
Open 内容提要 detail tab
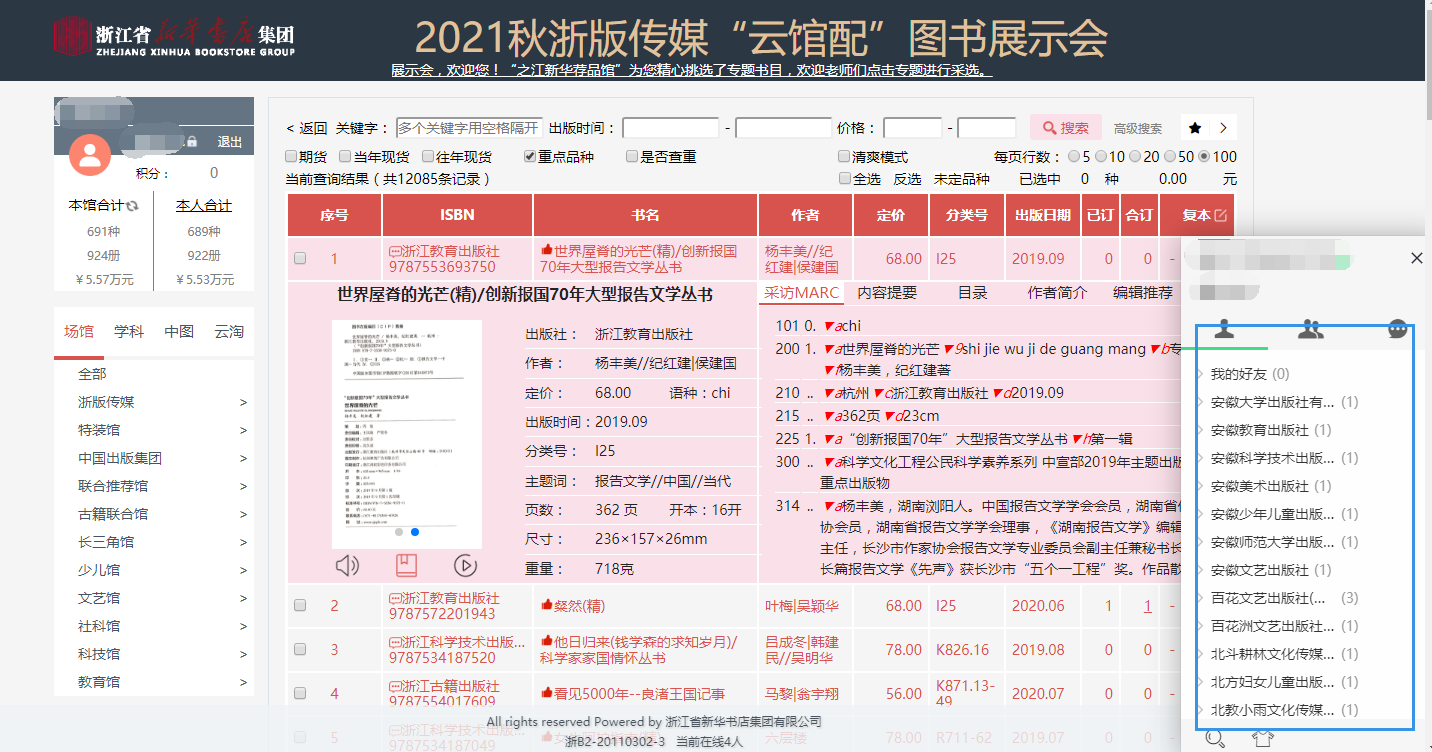click(887, 293)
